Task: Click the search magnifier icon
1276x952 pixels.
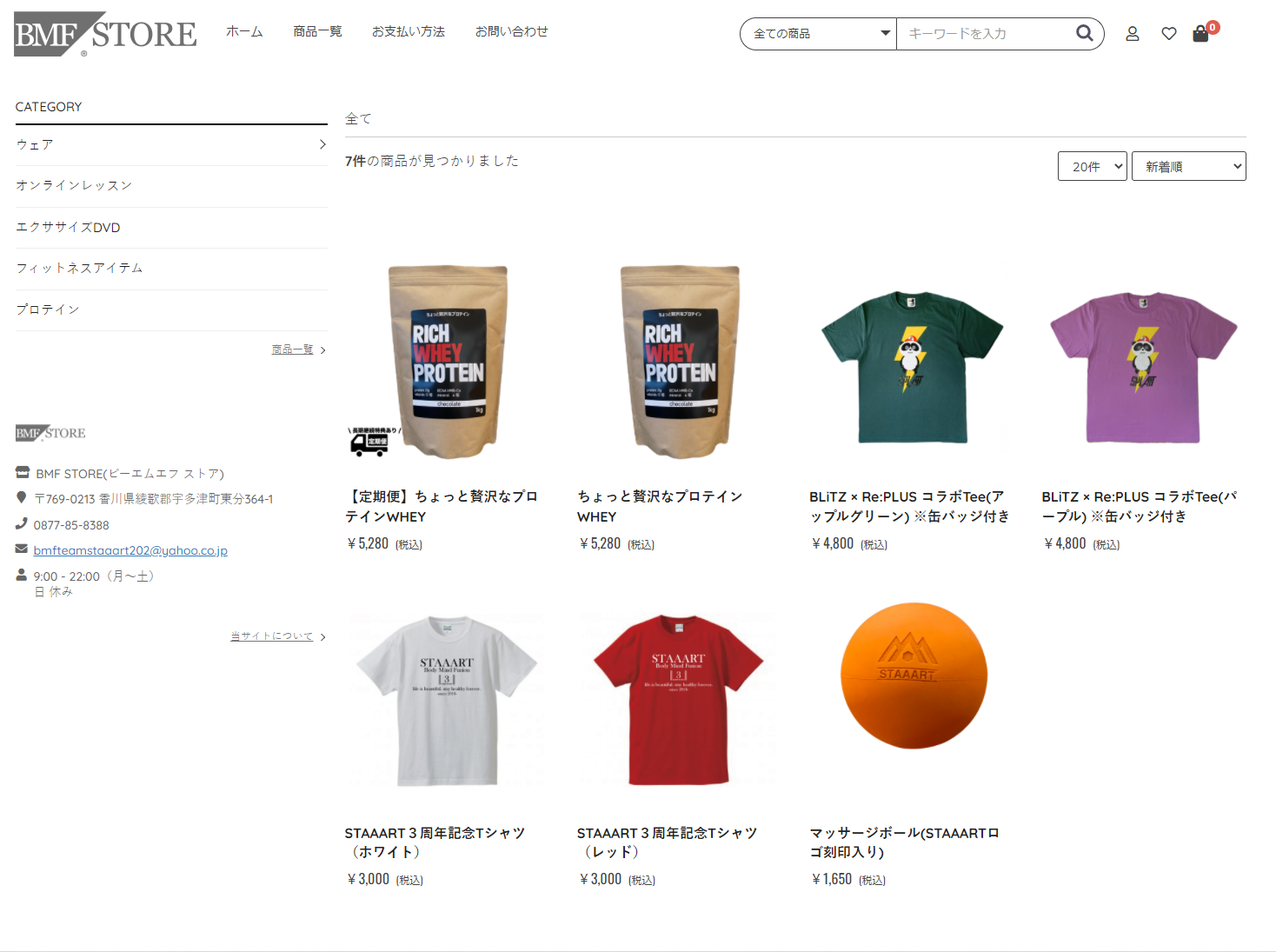Action: [1084, 33]
